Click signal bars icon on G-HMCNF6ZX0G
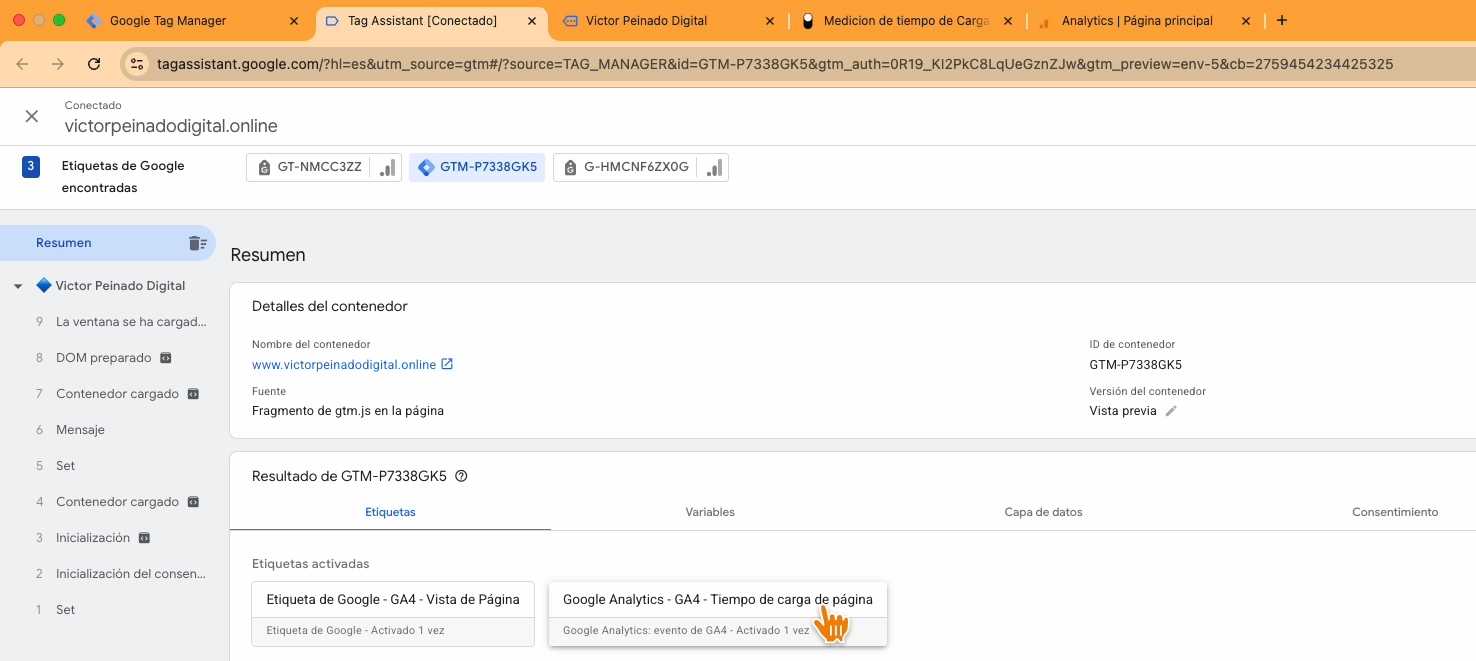This screenshot has width=1476, height=661. click(x=714, y=167)
